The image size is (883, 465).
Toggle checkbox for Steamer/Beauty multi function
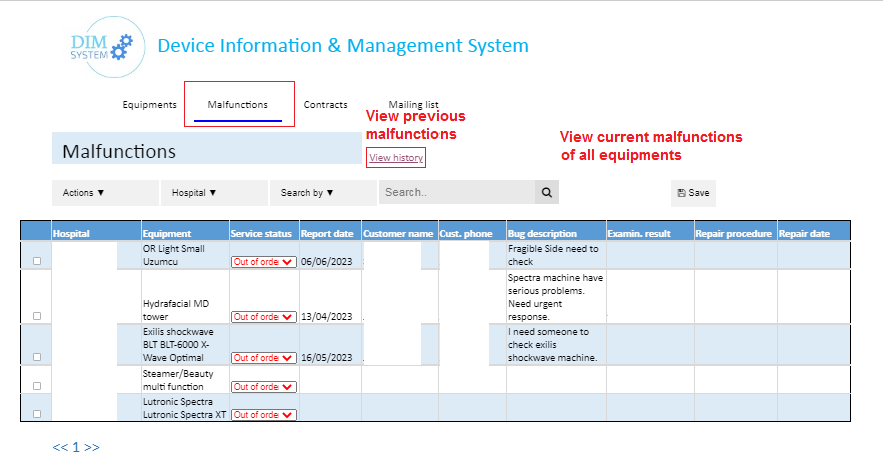(x=37, y=386)
